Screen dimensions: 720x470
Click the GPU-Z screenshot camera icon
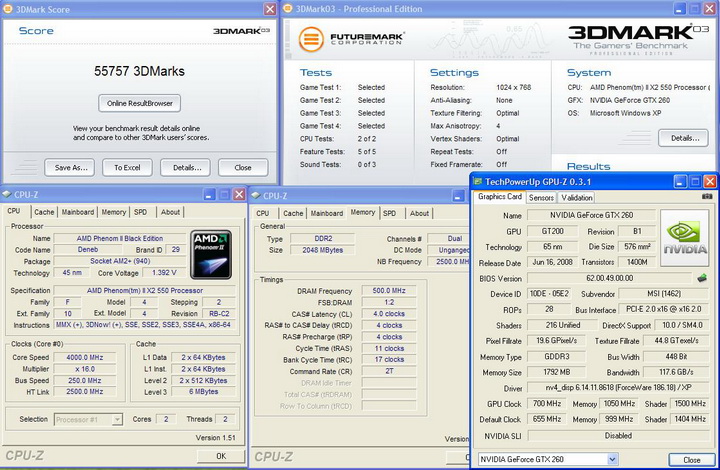point(707,196)
